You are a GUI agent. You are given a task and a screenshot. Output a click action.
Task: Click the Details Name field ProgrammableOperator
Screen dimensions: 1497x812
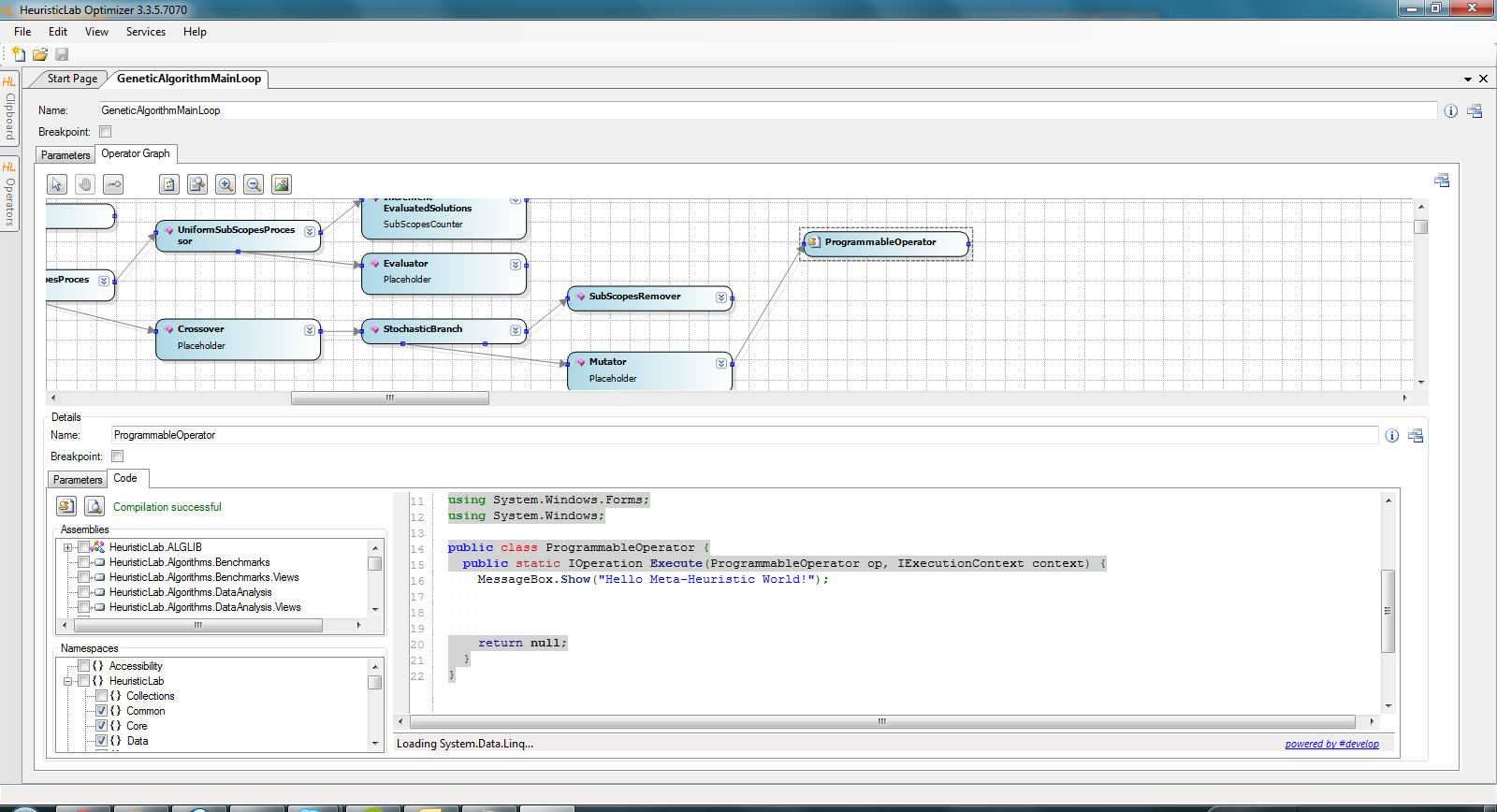point(745,435)
